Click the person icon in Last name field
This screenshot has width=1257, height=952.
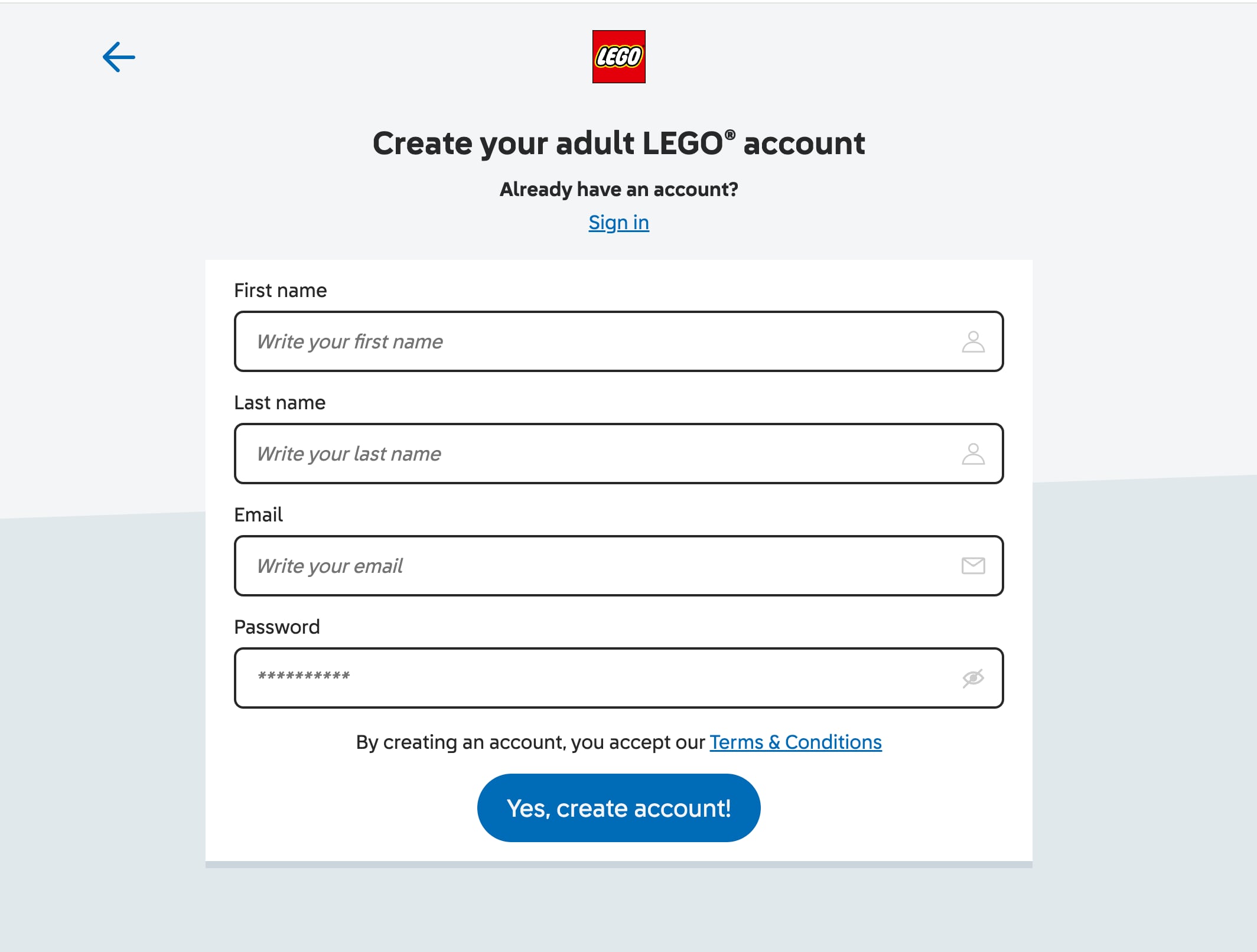pos(973,454)
